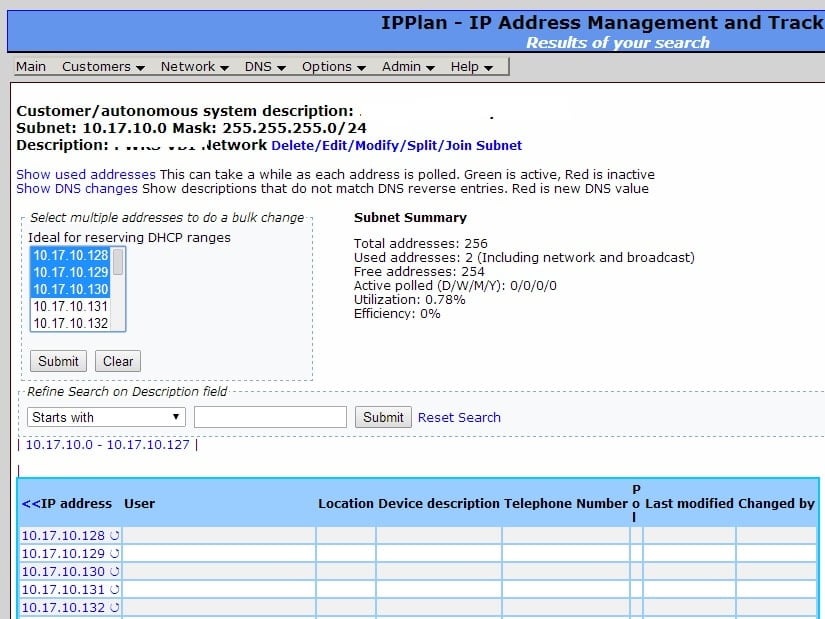Select 10.17.10.130 in the bulk change list
The height and width of the screenshot is (619, 825).
click(71, 289)
